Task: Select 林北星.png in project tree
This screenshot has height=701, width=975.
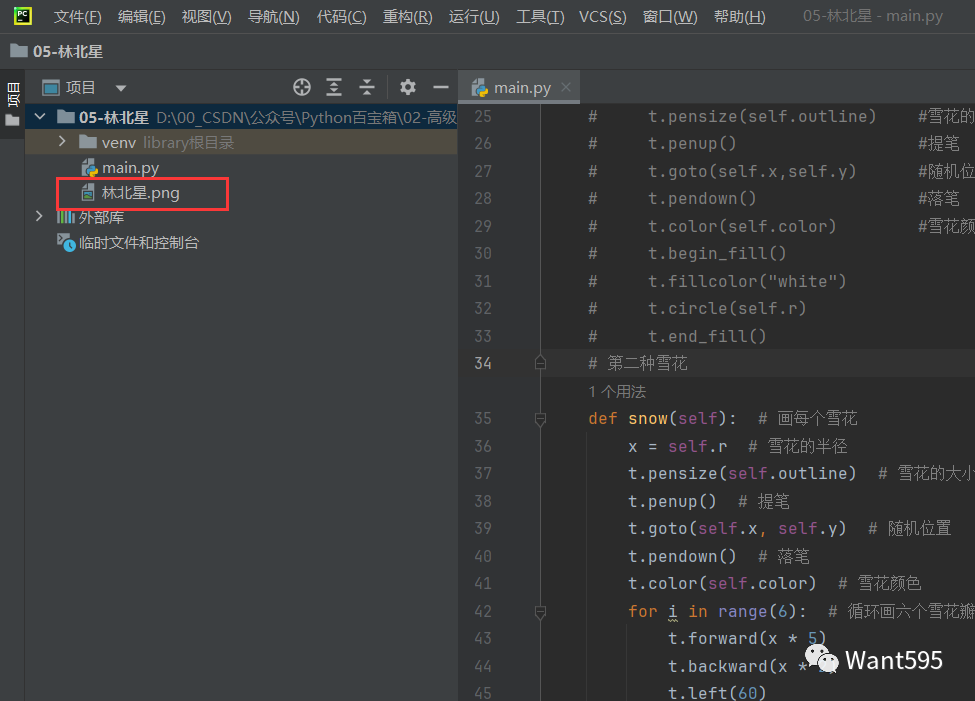Action: click(140, 193)
